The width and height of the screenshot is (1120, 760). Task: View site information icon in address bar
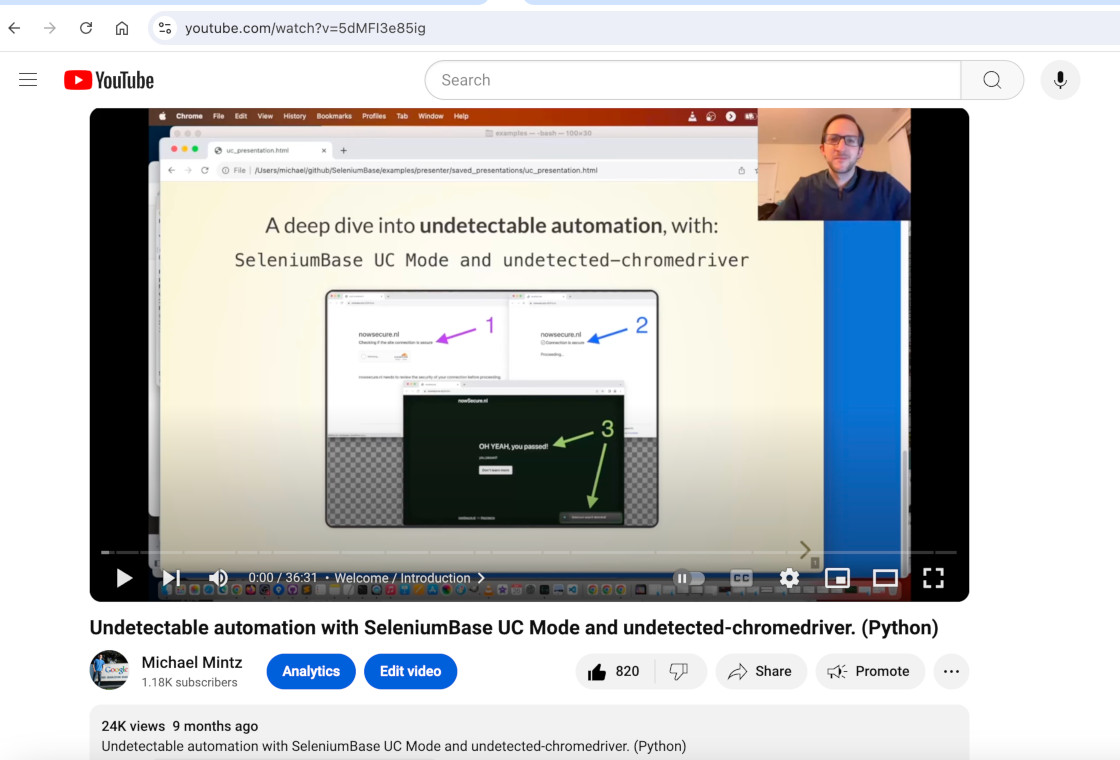pyautogui.click(x=165, y=28)
